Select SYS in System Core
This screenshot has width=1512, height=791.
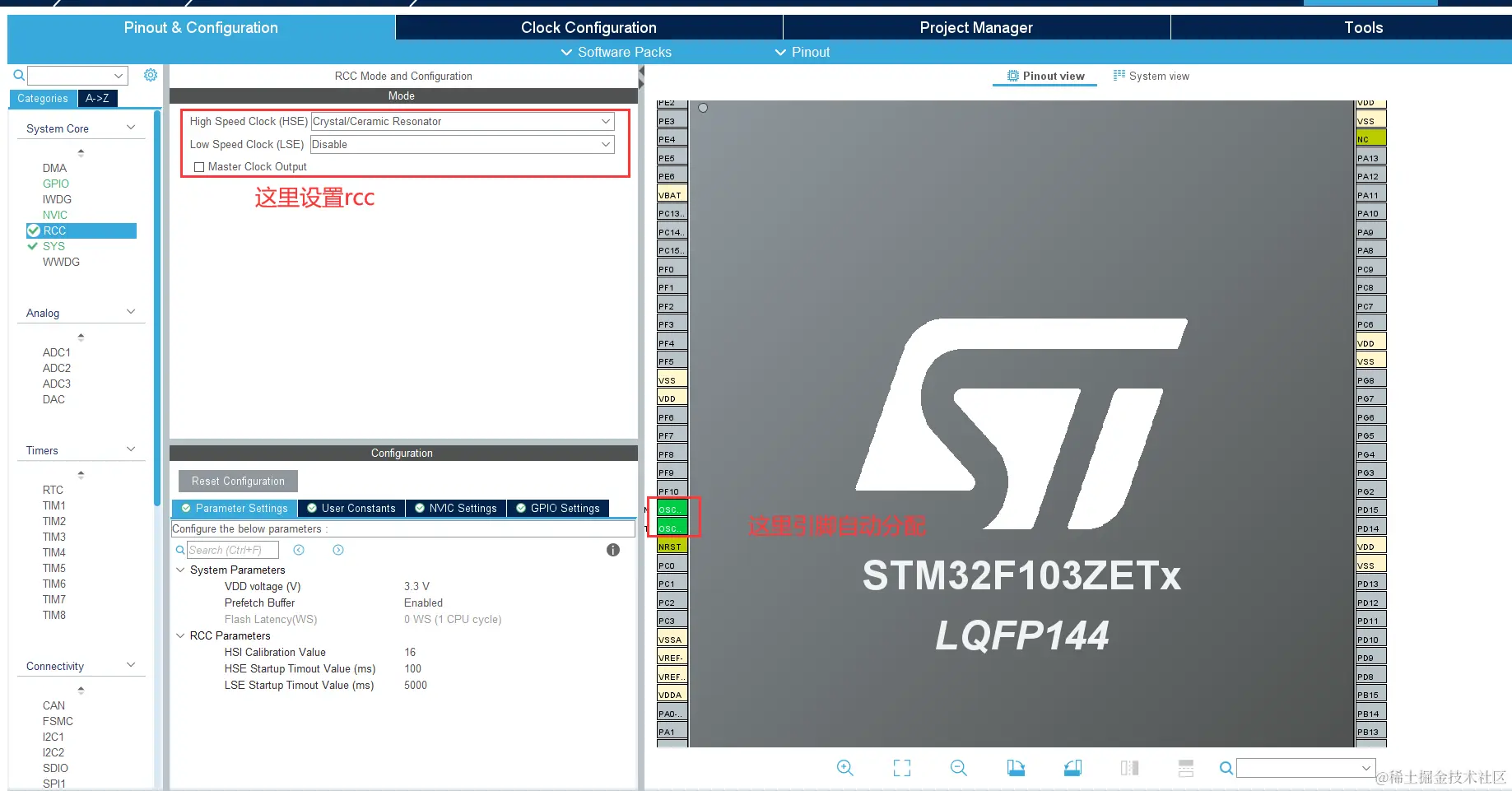pos(54,246)
